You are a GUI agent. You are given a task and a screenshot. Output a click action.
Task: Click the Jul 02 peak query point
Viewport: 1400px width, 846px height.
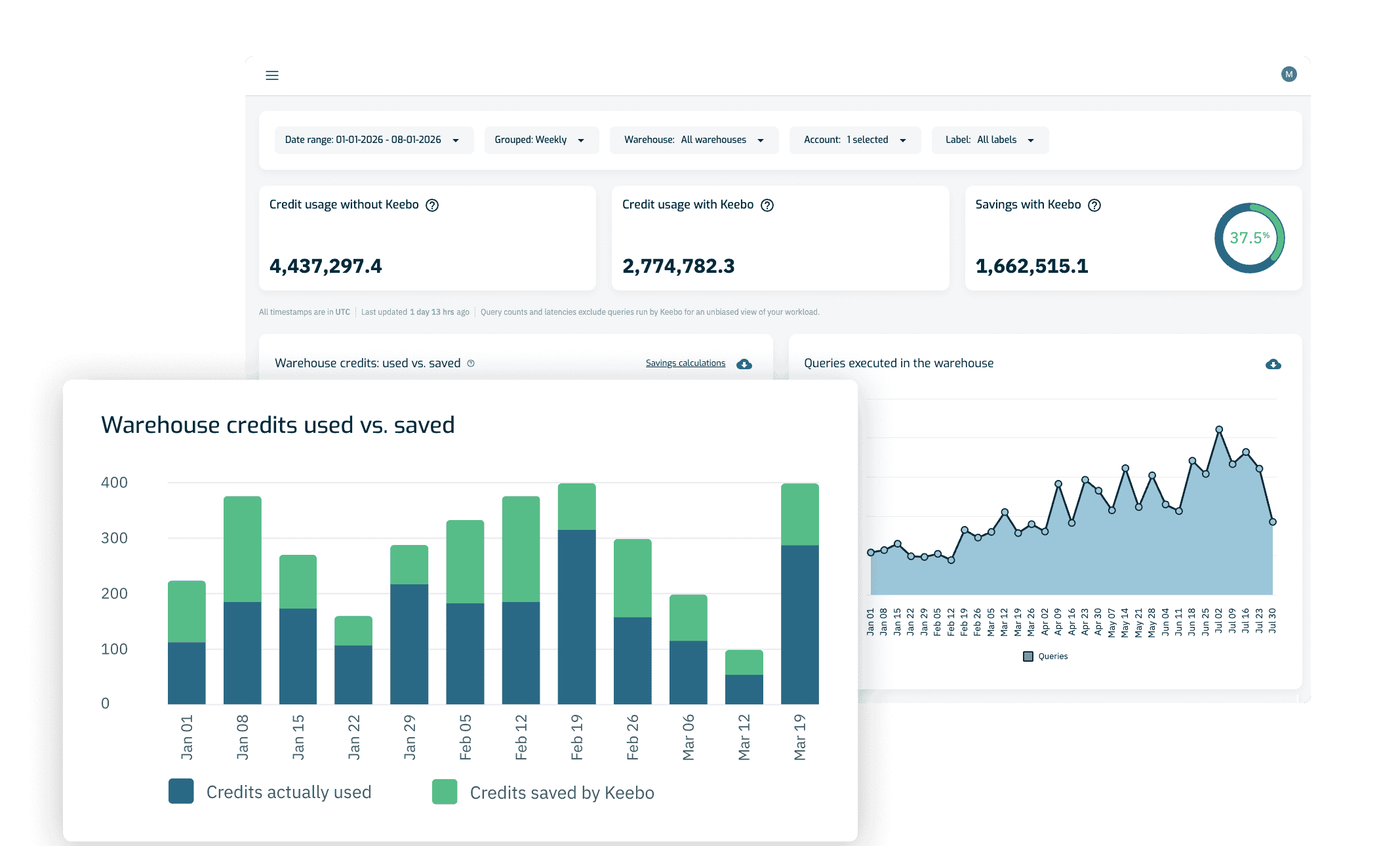pyautogui.click(x=1219, y=430)
